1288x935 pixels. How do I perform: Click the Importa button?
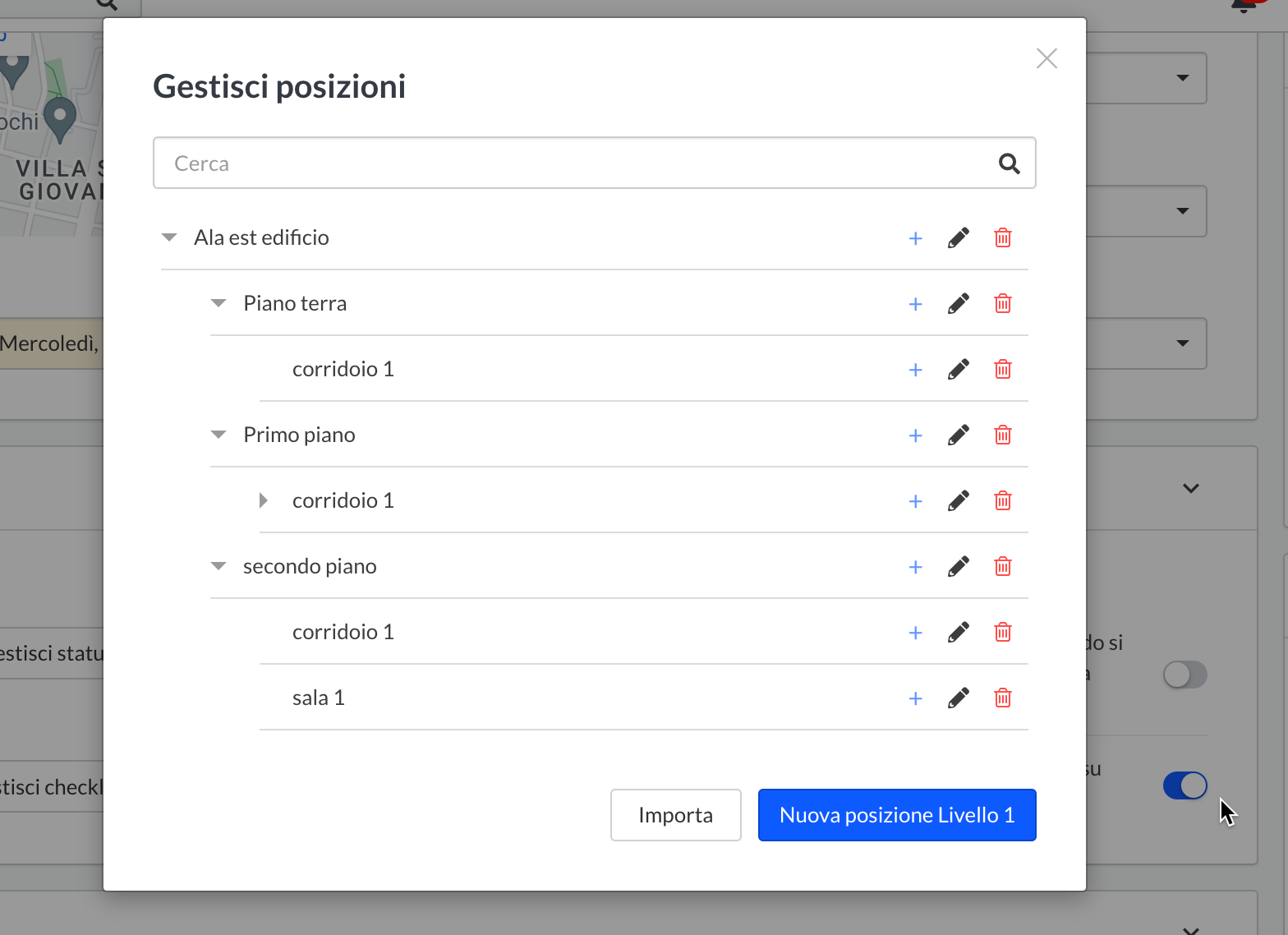click(x=675, y=815)
